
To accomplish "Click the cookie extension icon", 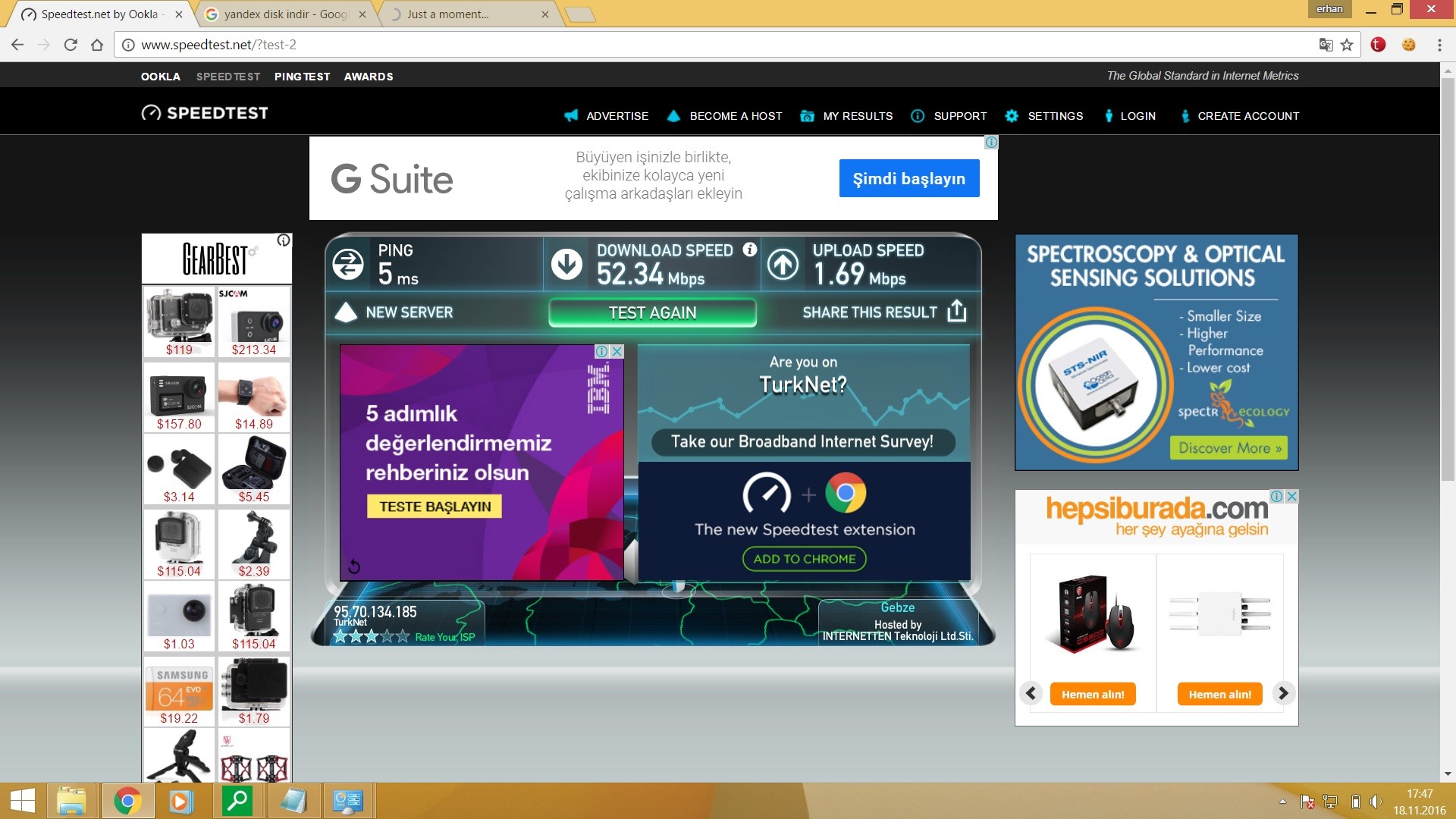I will coord(1409,45).
